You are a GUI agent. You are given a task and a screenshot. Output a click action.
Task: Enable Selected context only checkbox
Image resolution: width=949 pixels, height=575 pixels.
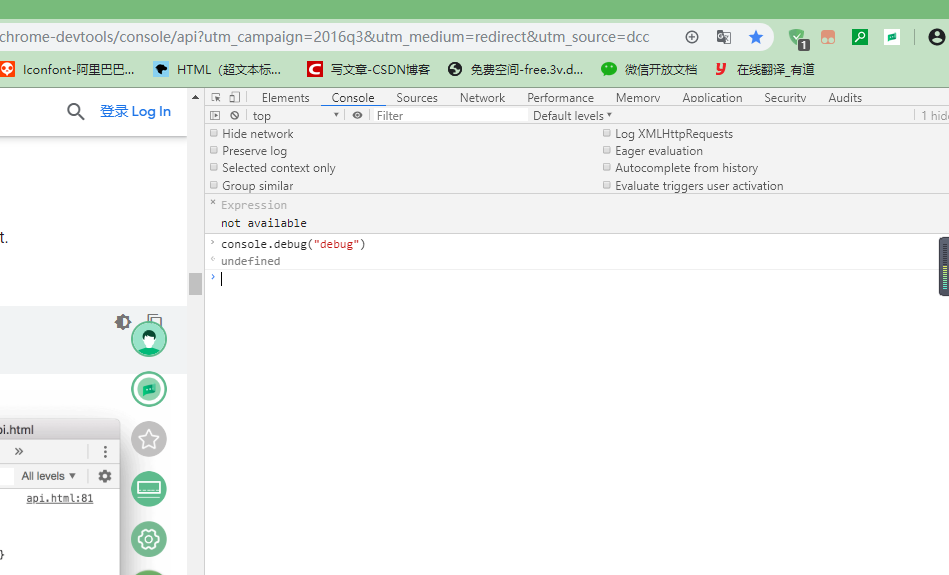[x=214, y=167]
